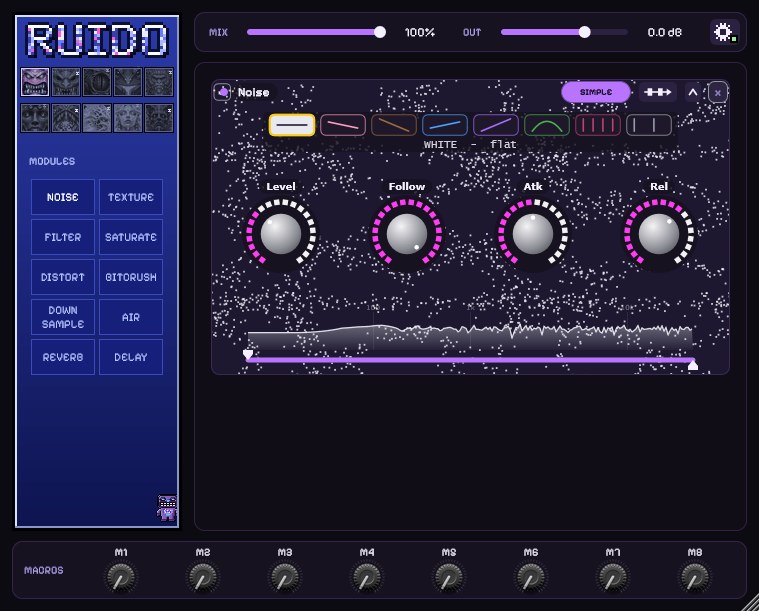Select the purple grinning face preset thumbnail
The width and height of the screenshot is (759, 611).
[35, 82]
